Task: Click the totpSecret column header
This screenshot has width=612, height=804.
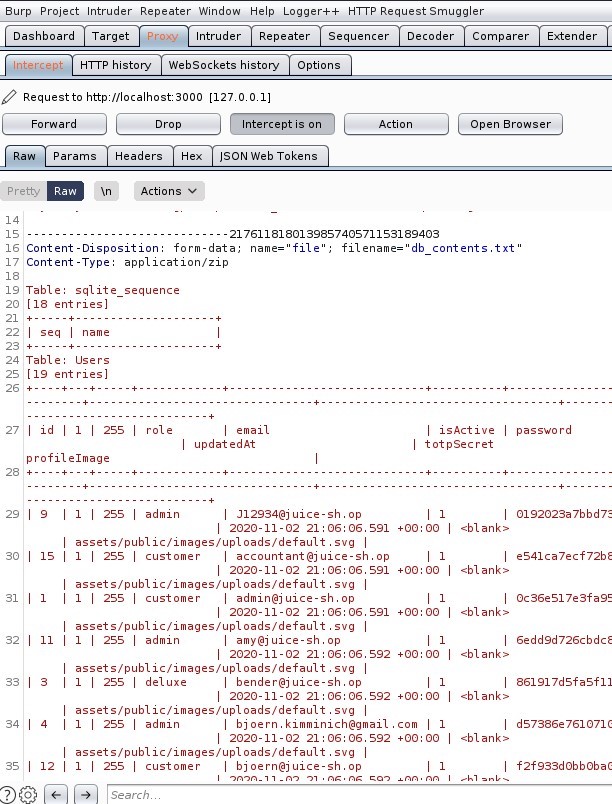Action: (459, 444)
